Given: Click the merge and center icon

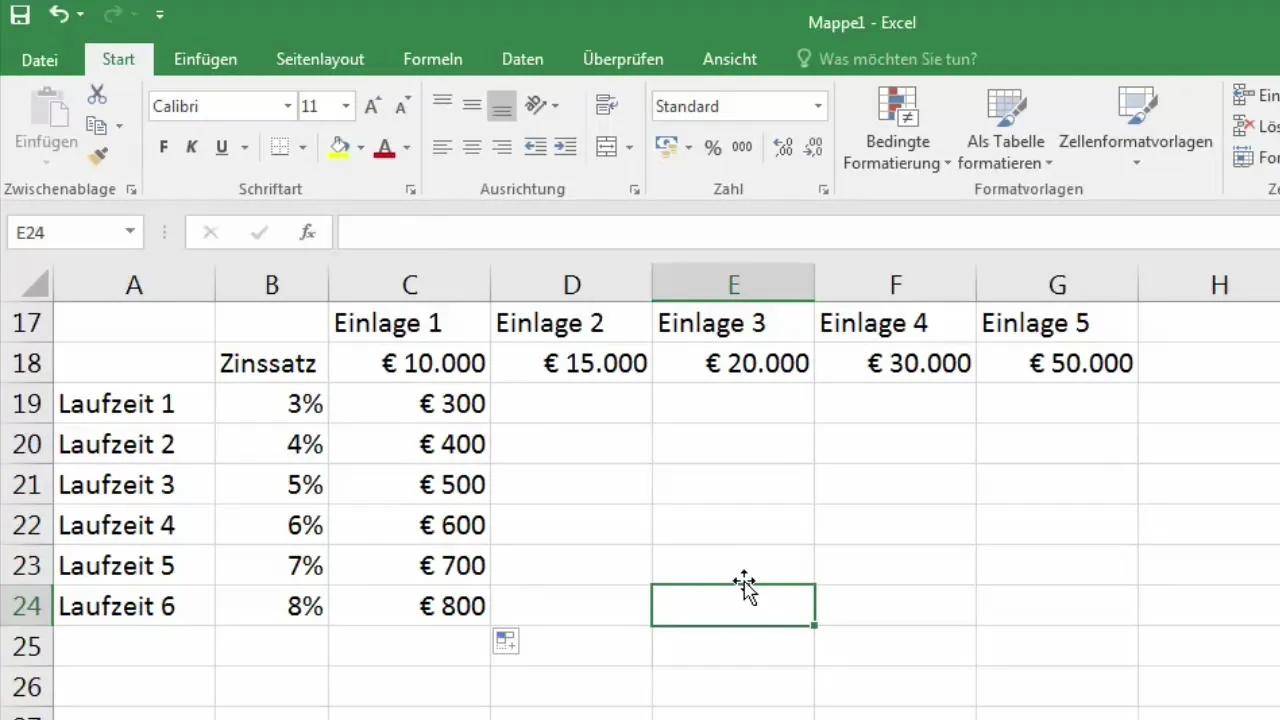Looking at the screenshot, I should click(606, 148).
